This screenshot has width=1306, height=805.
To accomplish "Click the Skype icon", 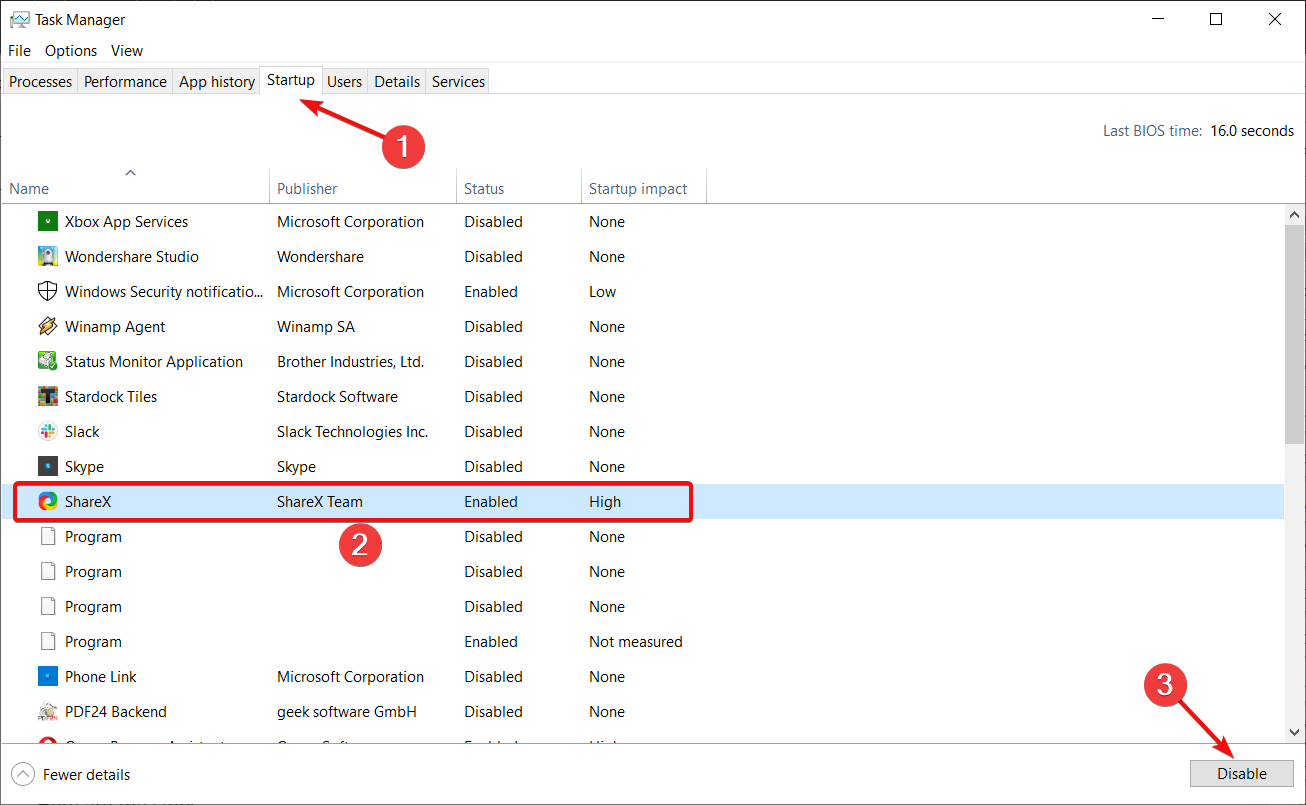I will pos(48,467).
